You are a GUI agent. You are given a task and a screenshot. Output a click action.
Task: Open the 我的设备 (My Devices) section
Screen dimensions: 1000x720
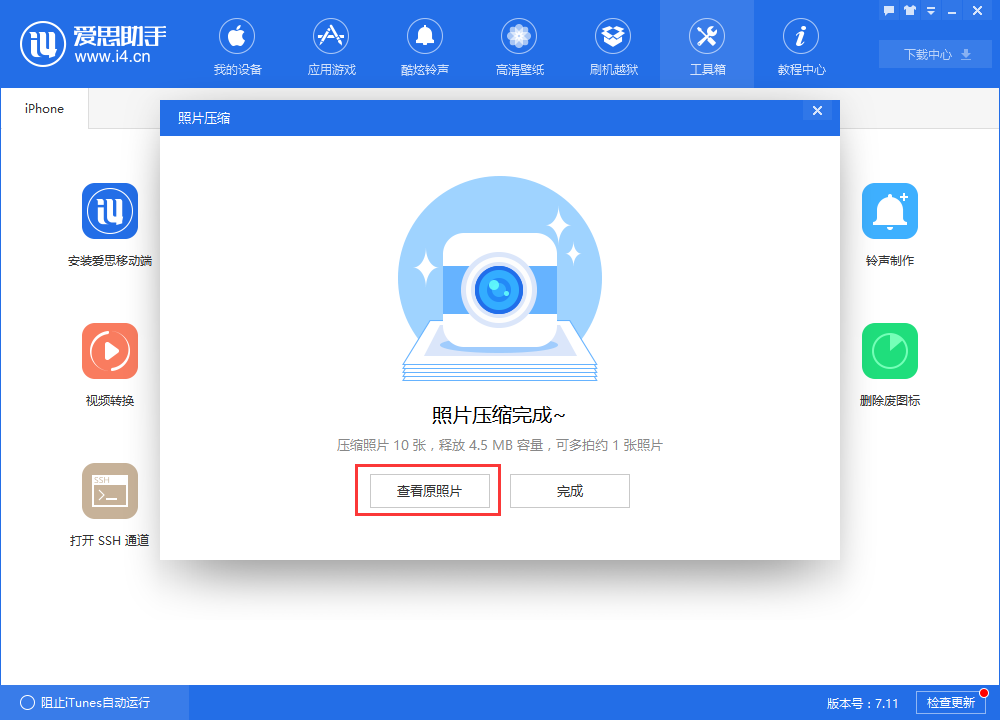237,45
